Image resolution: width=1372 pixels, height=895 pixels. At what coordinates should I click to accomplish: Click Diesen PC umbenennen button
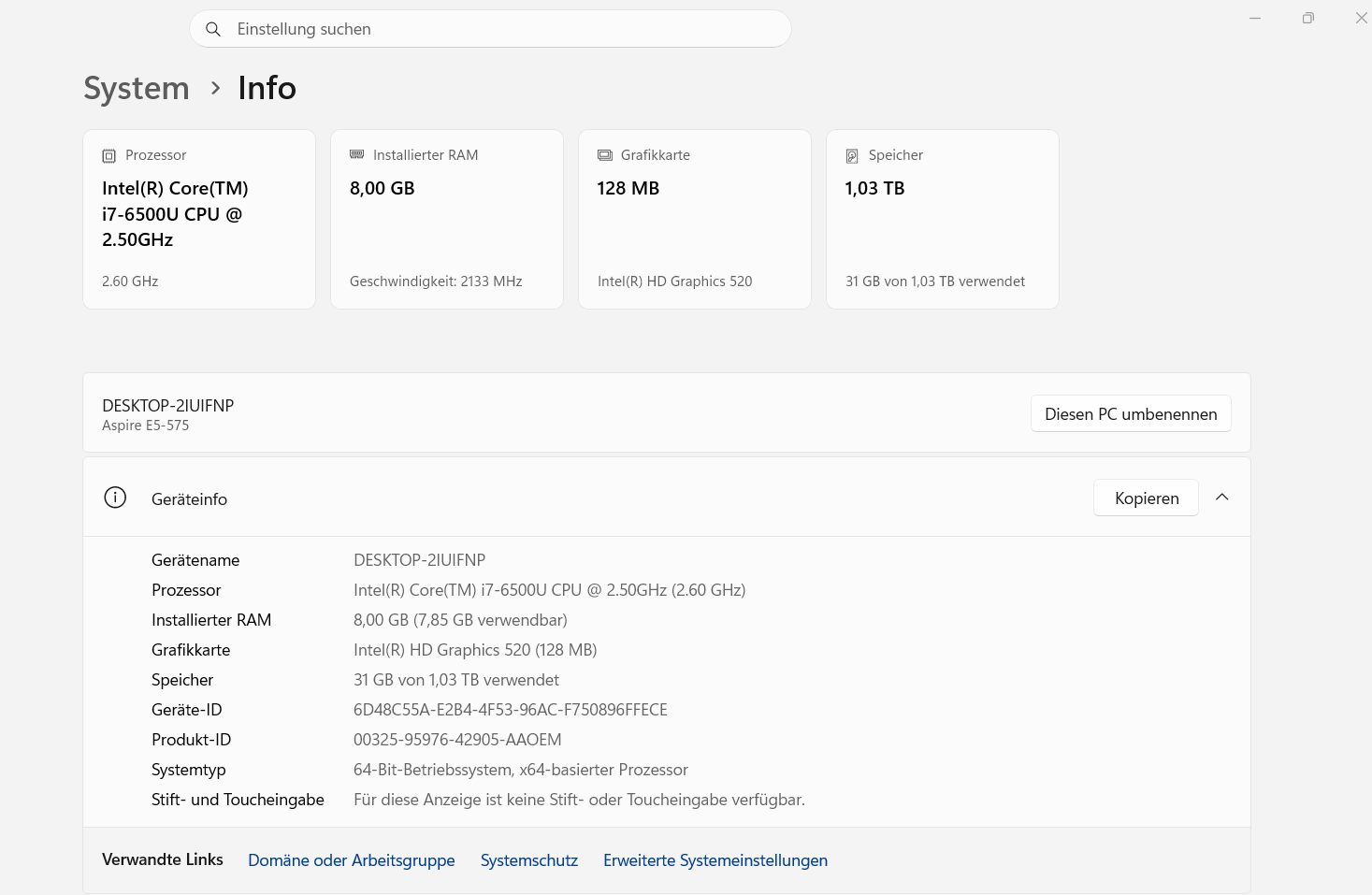(x=1131, y=413)
